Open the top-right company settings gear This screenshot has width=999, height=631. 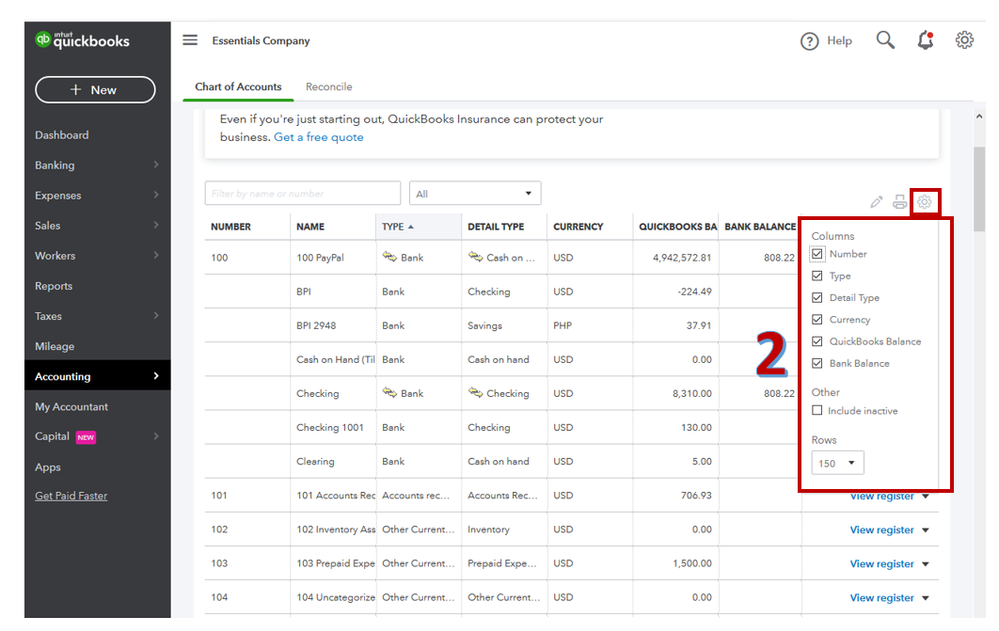pyautogui.click(x=964, y=40)
